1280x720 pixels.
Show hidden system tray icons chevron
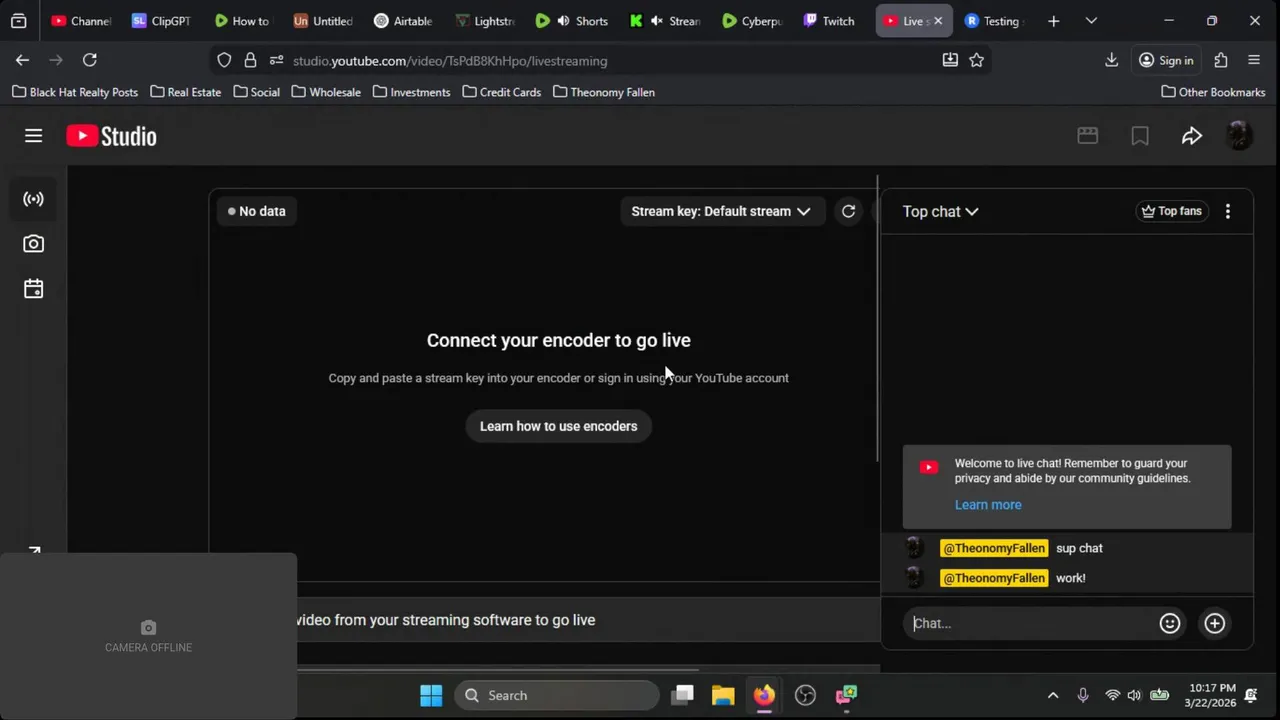pyautogui.click(x=1052, y=695)
